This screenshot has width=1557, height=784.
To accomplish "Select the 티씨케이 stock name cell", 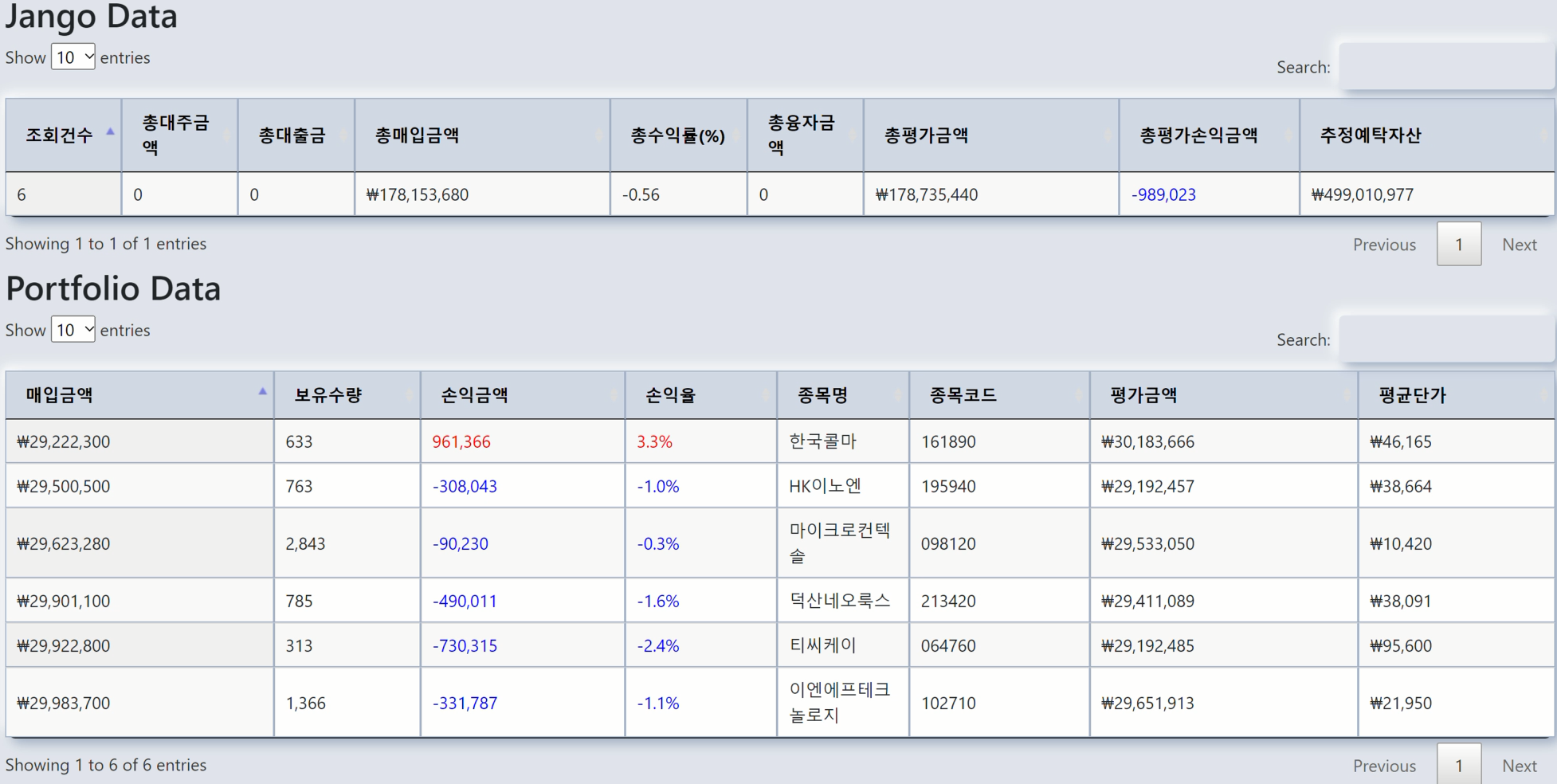I will click(843, 645).
